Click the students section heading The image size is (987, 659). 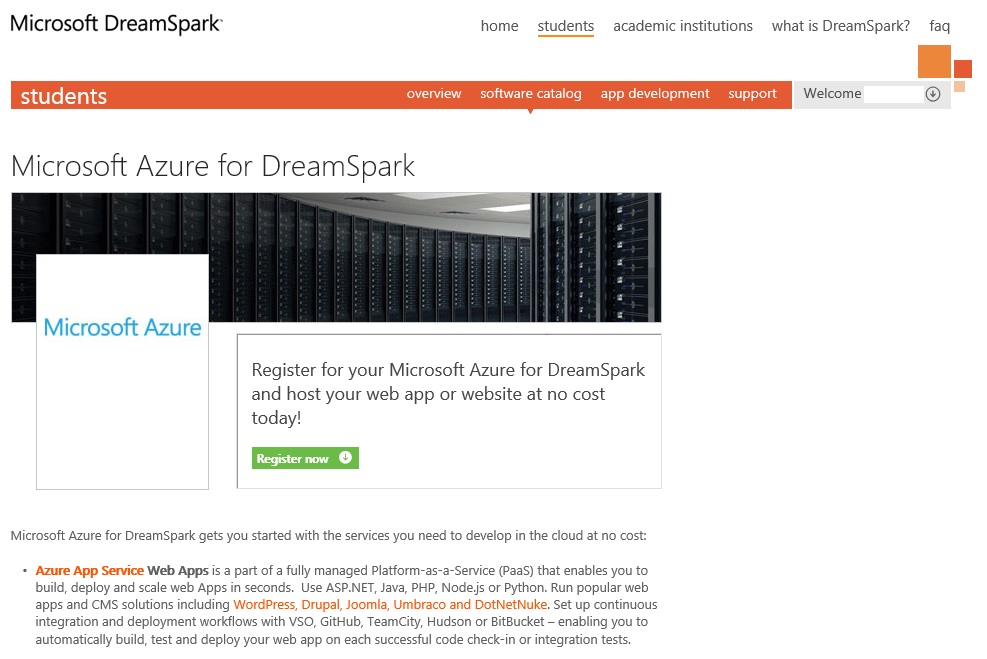pyautogui.click(x=64, y=96)
